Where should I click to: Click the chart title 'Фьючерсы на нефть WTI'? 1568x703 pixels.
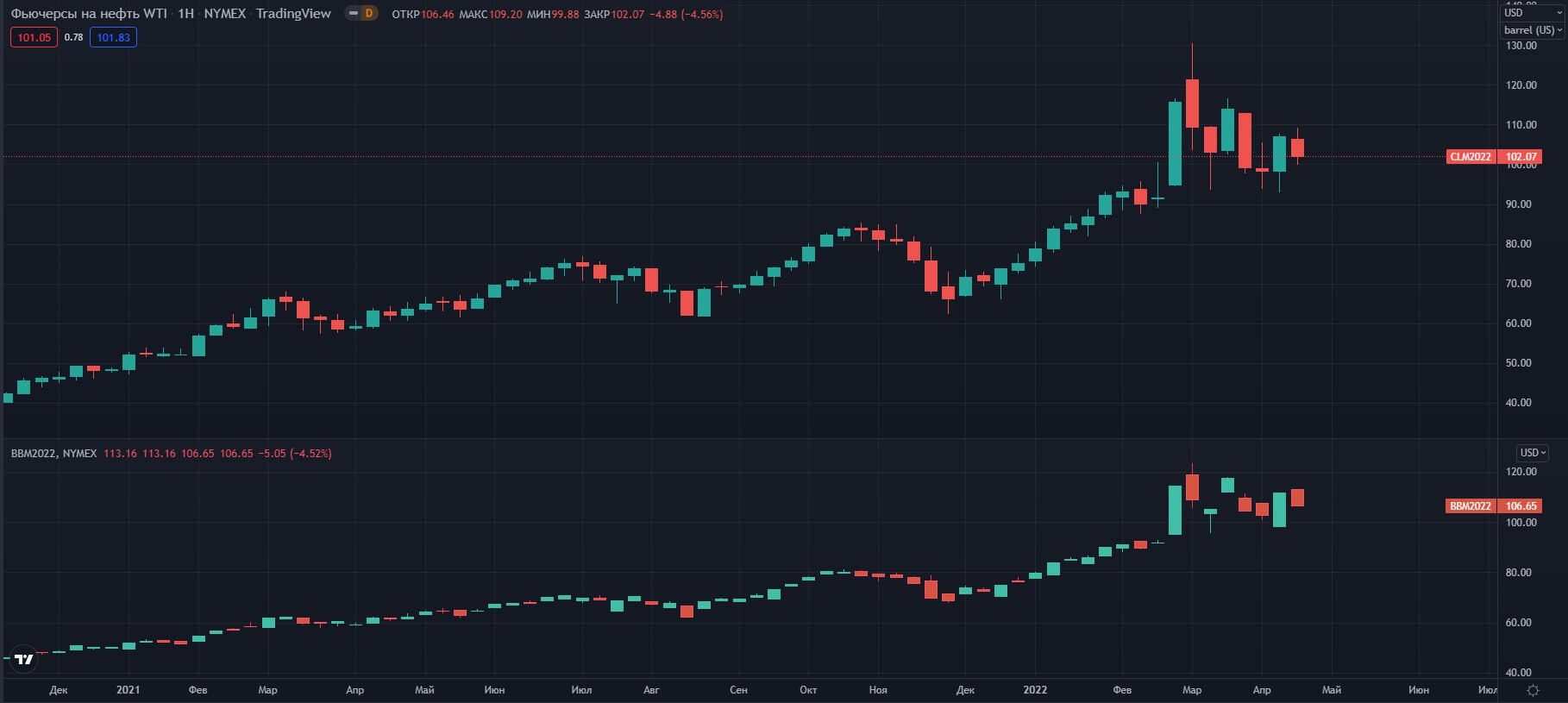click(x=89, y=14)
